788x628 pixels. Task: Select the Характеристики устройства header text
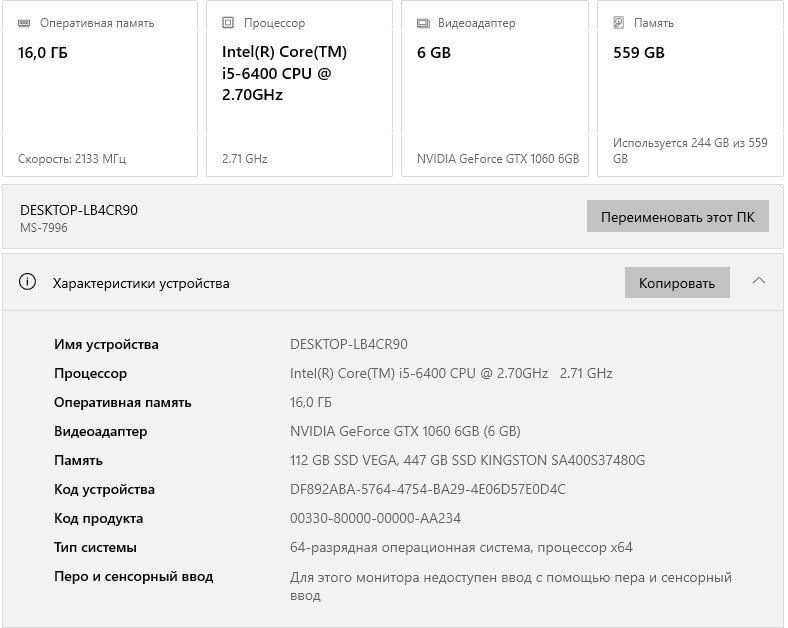[141, 283]
